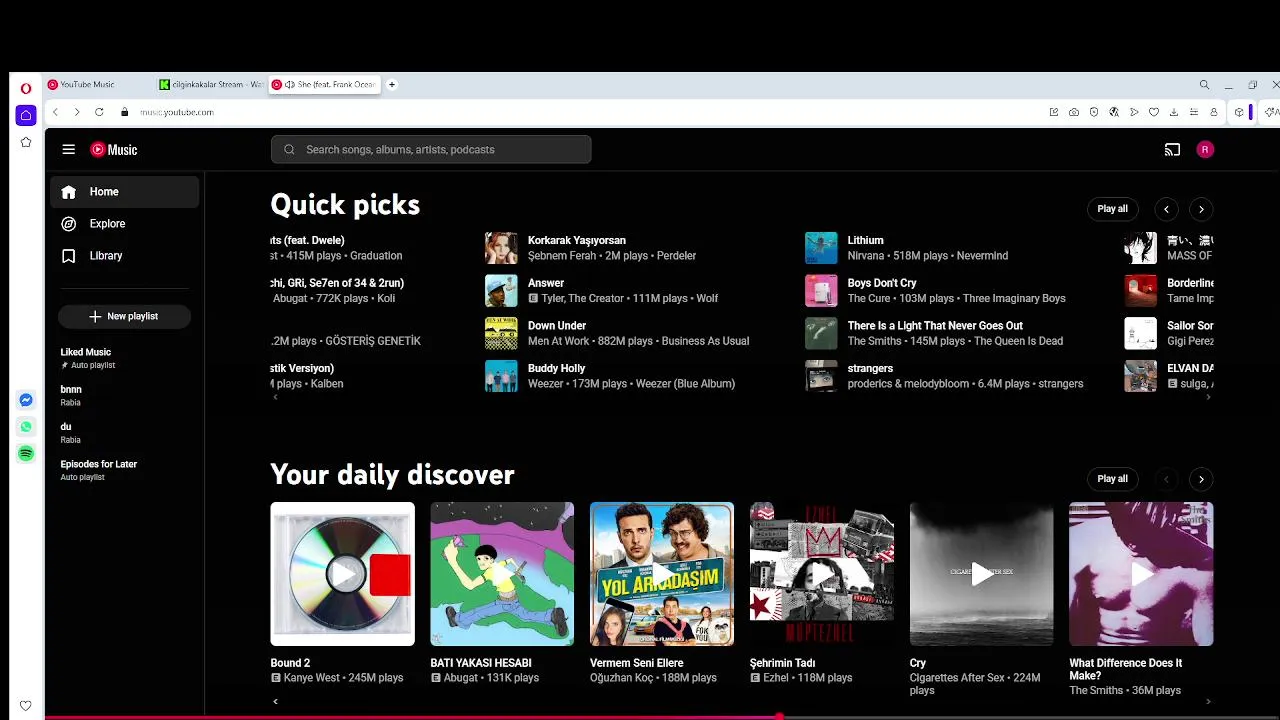
Task: Open the snapshot camera icon in toolbar
Action: [1073, 112]
